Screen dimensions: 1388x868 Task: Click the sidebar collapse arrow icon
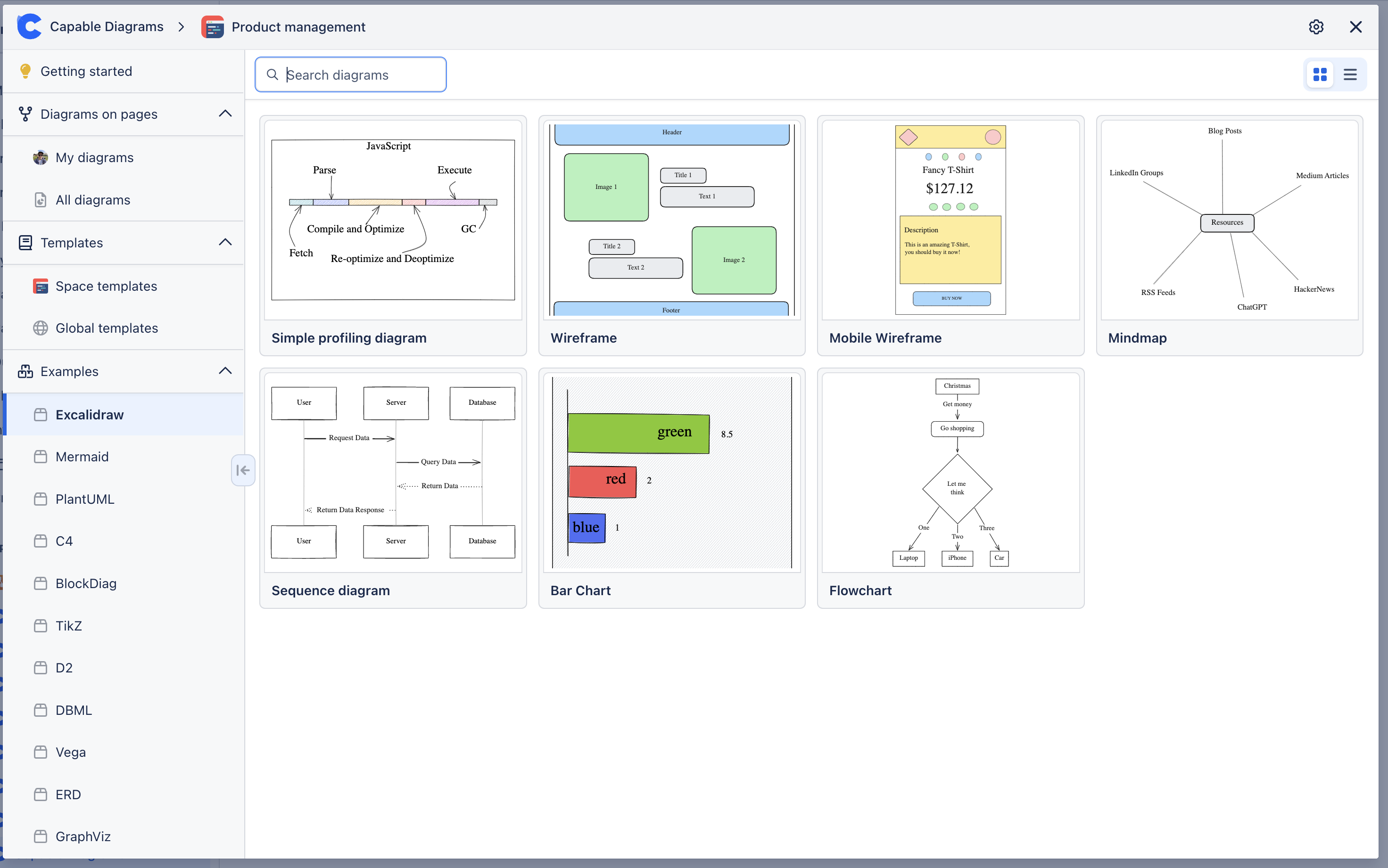[243, 470]
